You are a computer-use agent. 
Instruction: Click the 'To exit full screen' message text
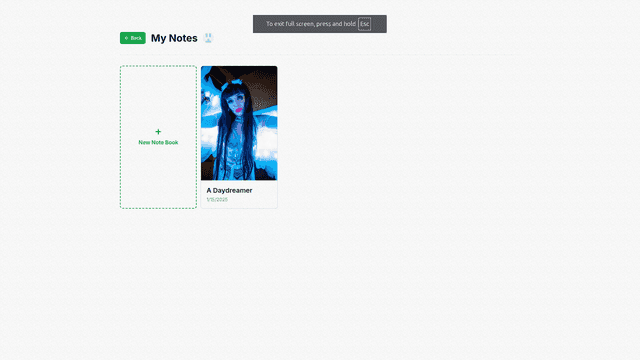coord(311,24)
